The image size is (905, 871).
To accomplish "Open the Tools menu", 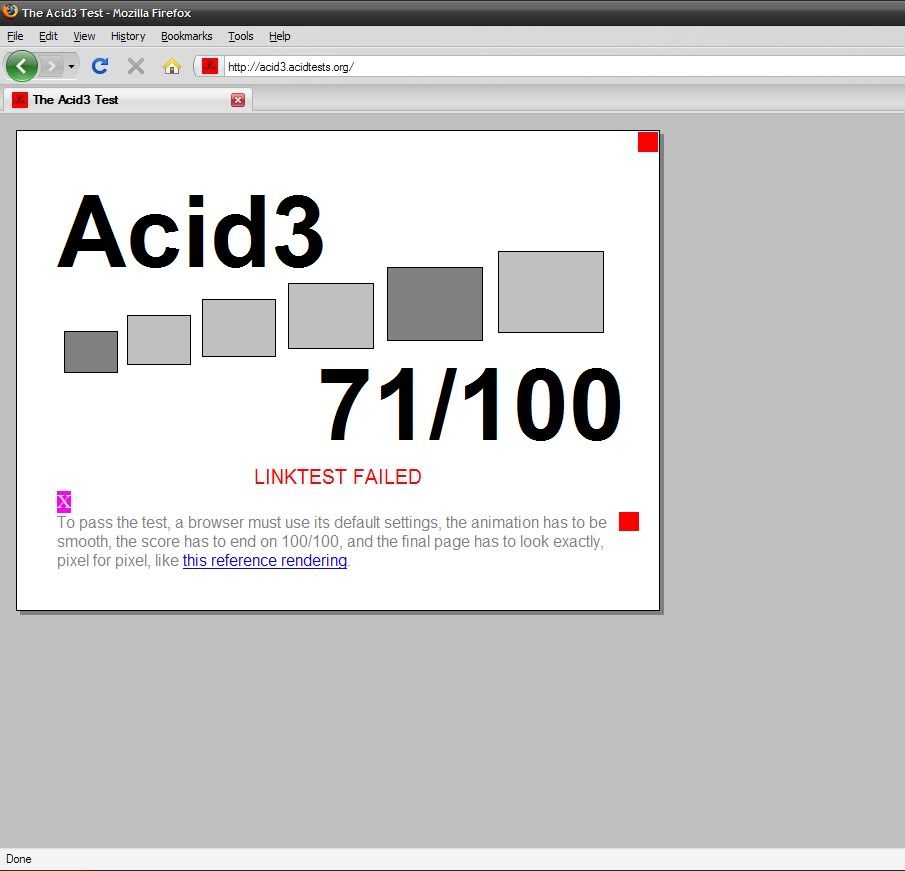I will pos(241,36).
